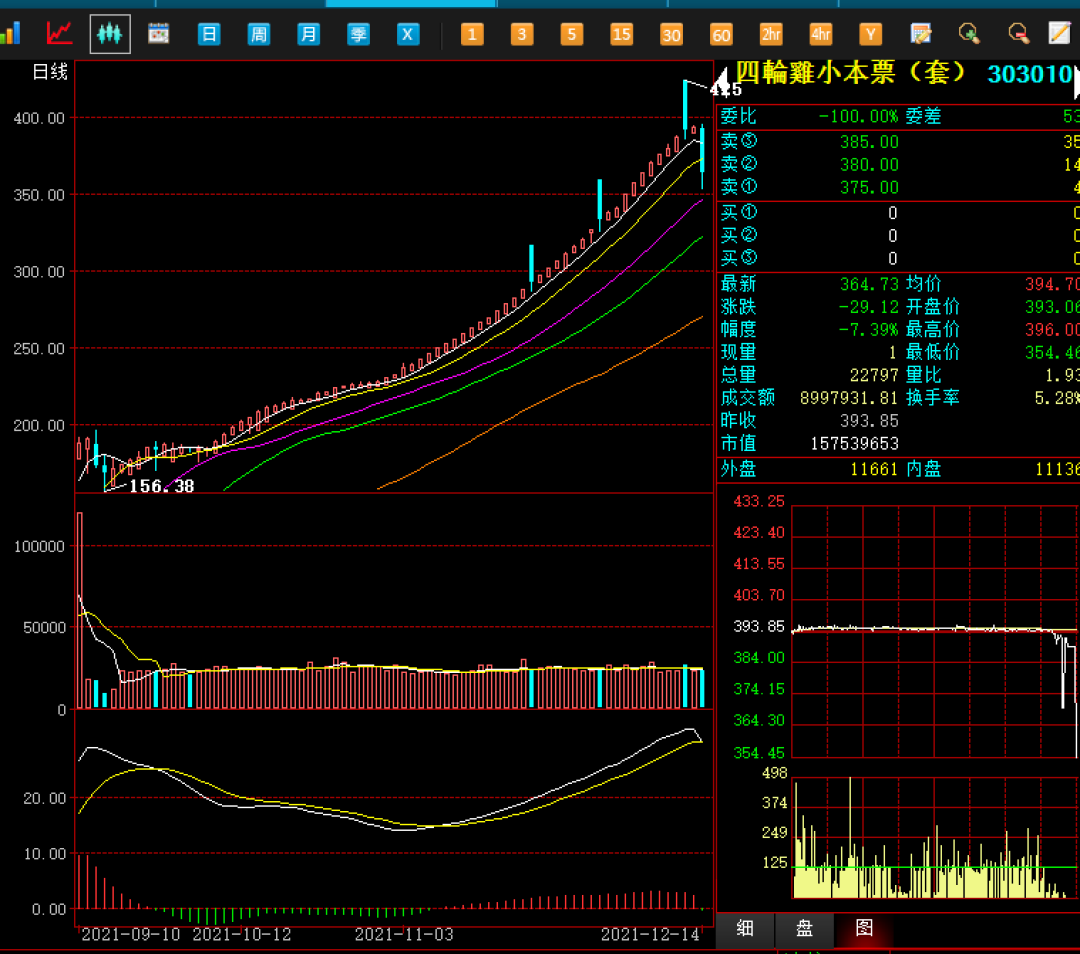Click the 外盘 value 11661
This screenshot has width=1080, height=954.
point(874,469)
